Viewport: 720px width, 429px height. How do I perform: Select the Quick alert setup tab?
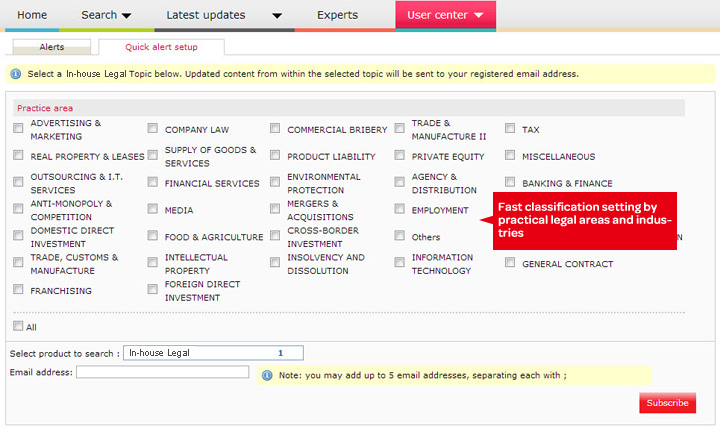coord(161,47)
